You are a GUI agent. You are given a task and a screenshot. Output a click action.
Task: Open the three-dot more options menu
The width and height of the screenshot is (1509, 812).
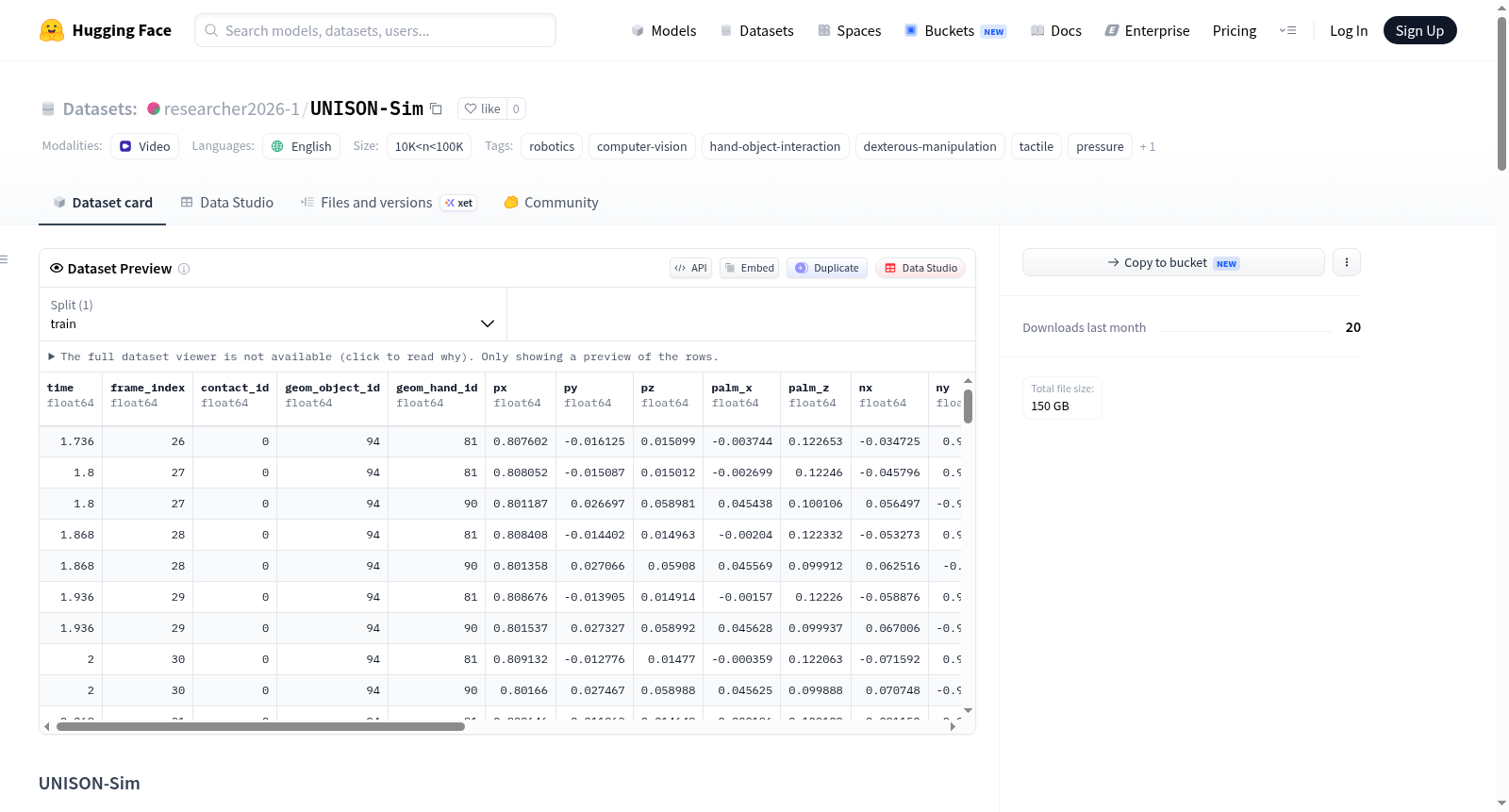coord(1347,262)
